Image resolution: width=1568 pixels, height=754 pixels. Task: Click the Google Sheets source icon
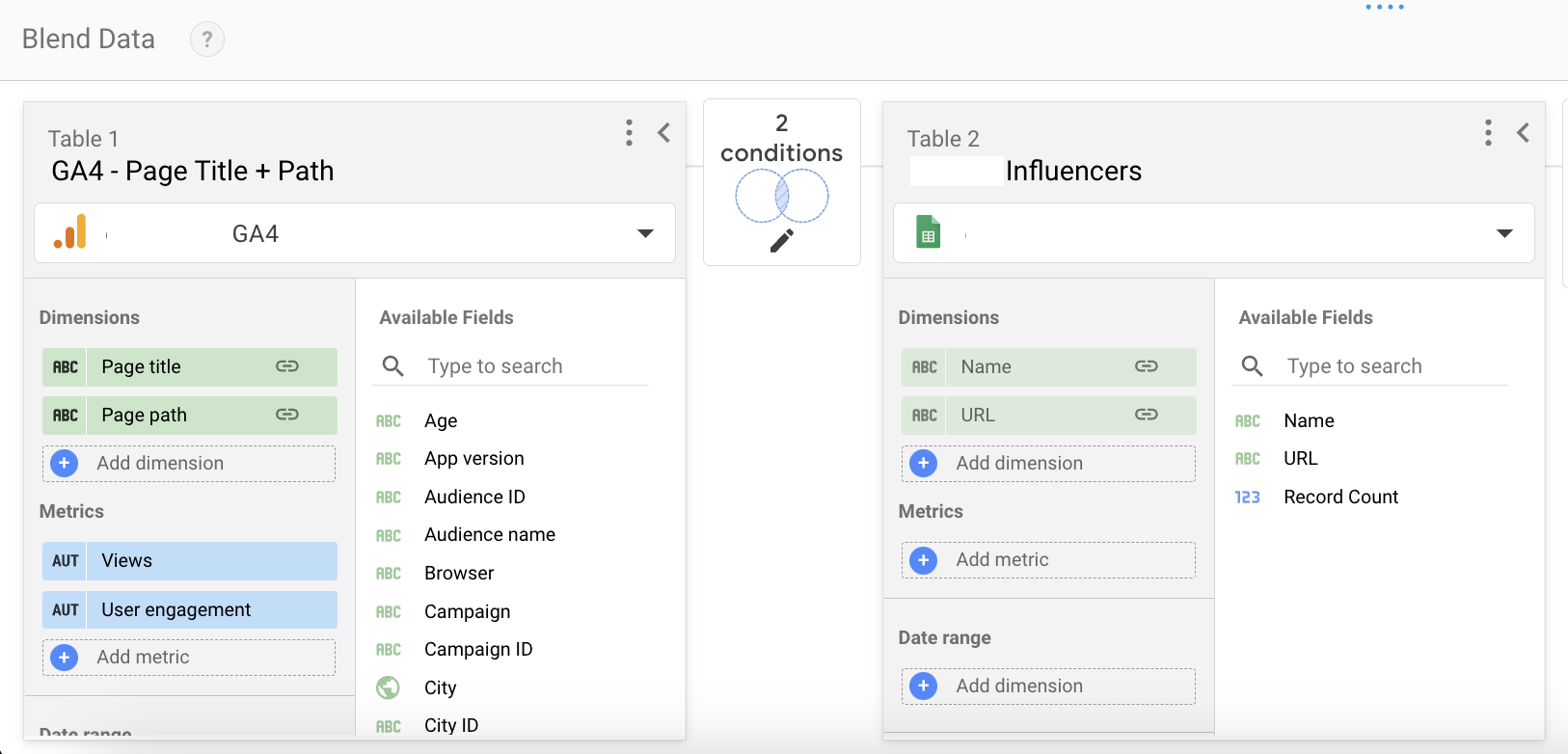(928, 232)
